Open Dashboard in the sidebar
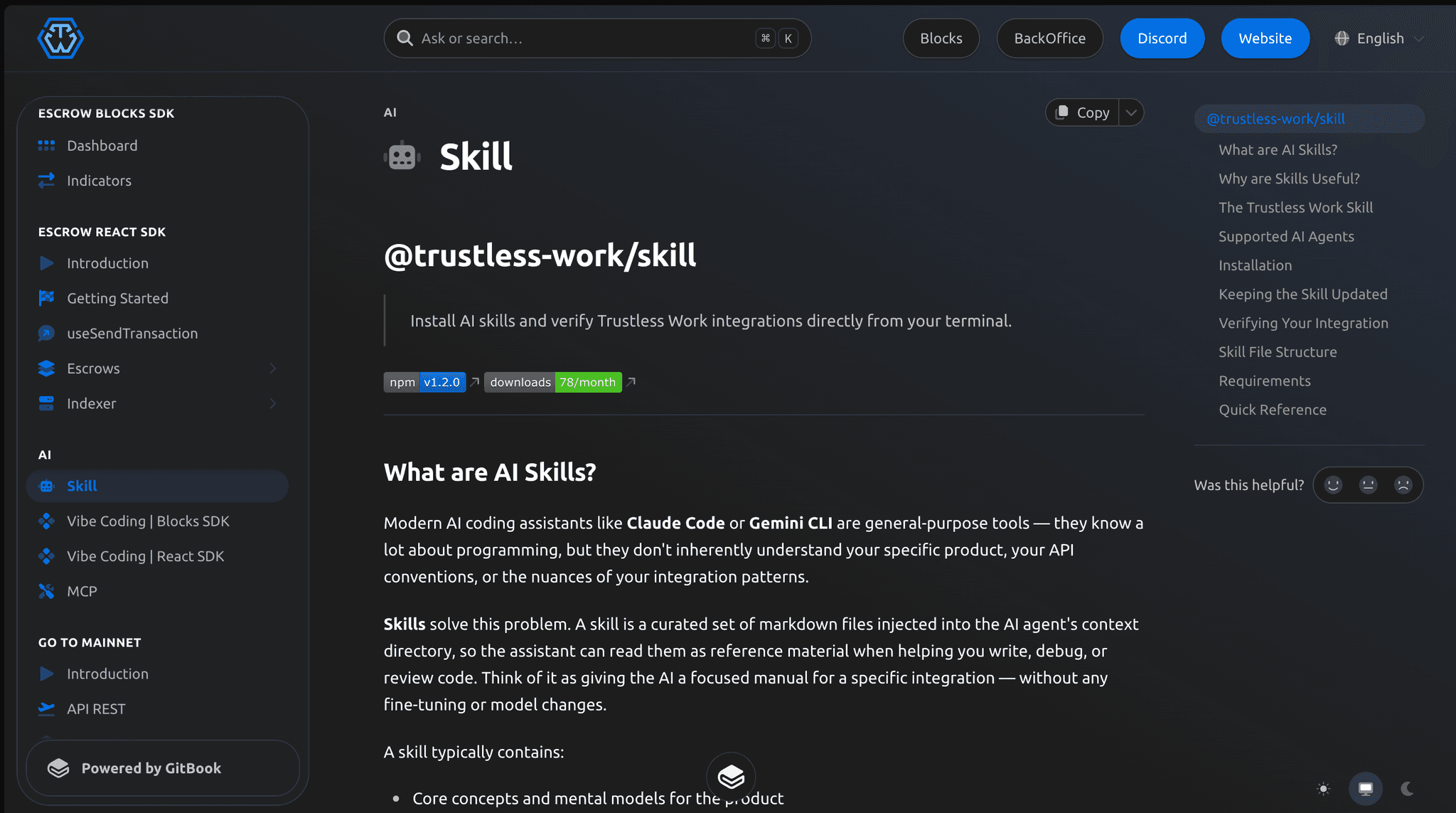The height and width of the screenshot is (813, 1456). (x=157, y=146)
